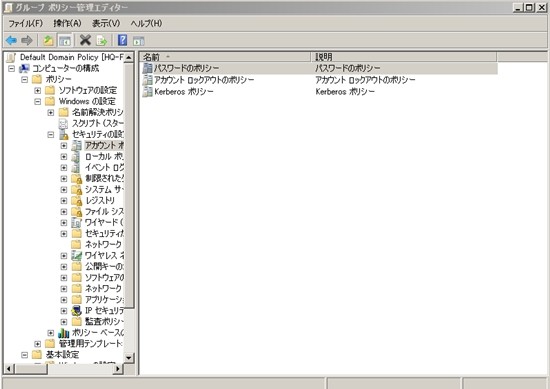Open the 操作(A) menu
Viewport: 550px width, 389px height.
pos(67,24)
